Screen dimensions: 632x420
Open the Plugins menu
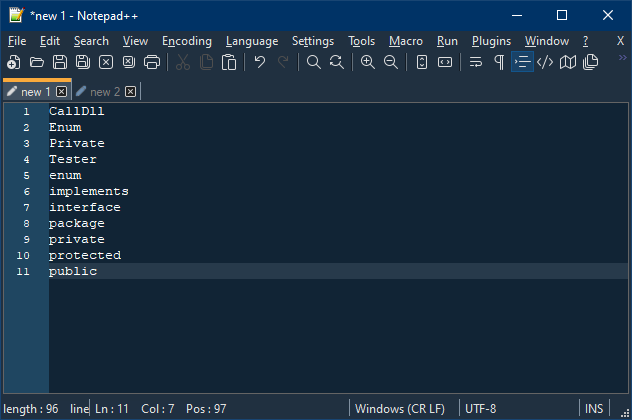point(491,41)
